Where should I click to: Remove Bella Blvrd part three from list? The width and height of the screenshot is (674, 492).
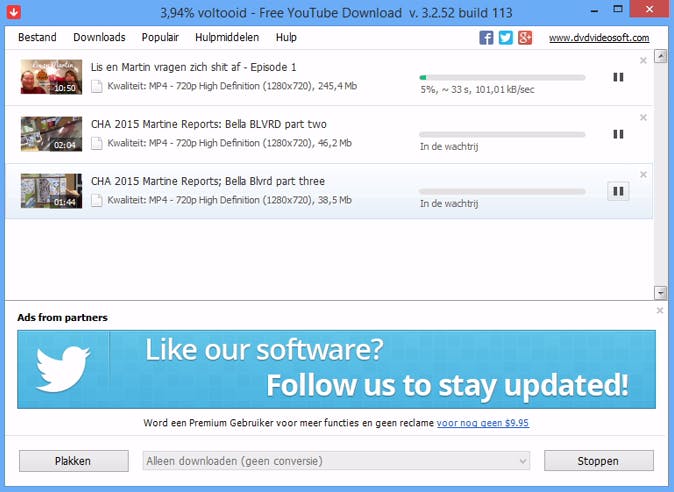[x=643, y=174]
